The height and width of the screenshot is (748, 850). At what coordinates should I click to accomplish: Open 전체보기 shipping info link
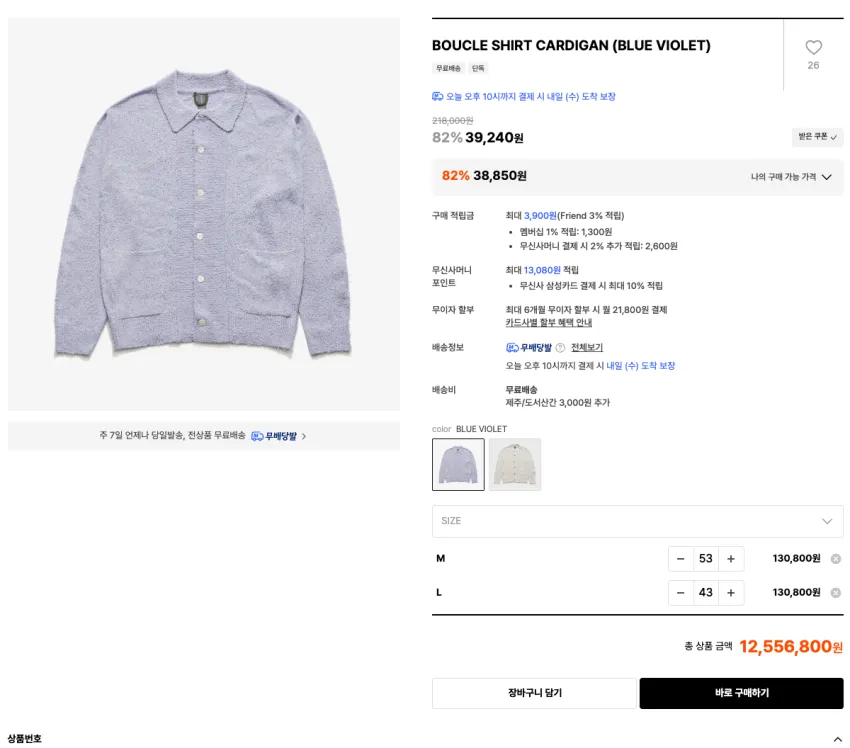coord(587,347)
